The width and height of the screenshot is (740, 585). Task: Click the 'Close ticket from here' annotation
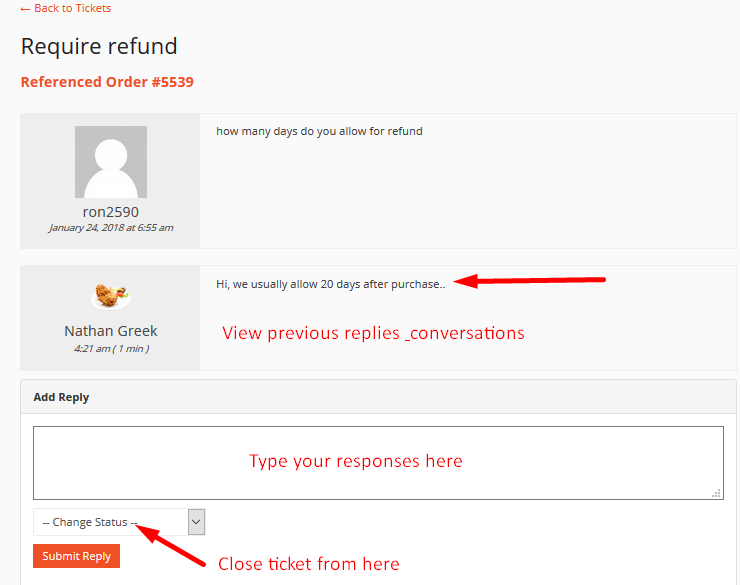point(309,564)
